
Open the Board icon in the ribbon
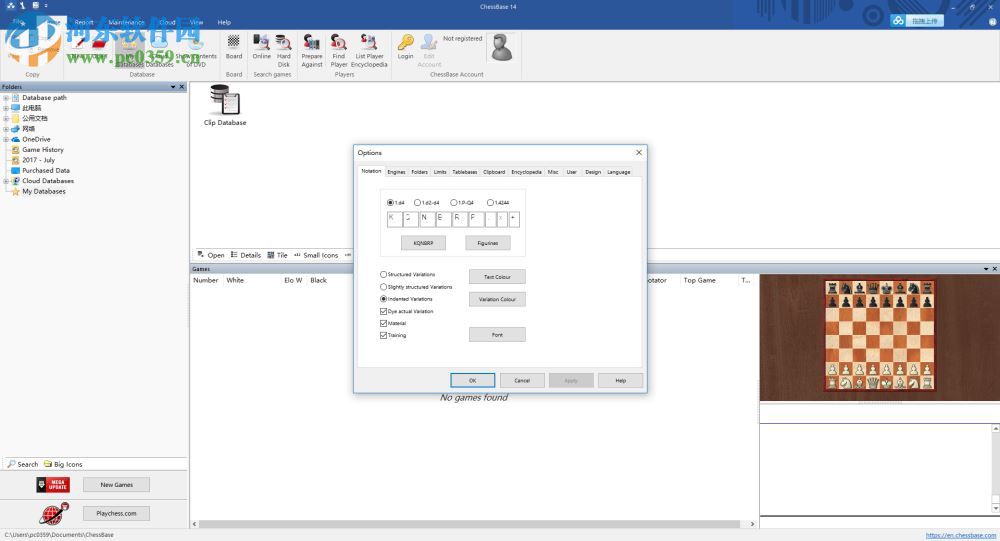[233, 48]
